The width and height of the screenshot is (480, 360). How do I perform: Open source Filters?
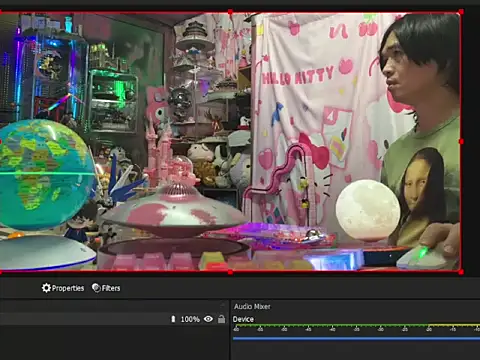(106, 288)
